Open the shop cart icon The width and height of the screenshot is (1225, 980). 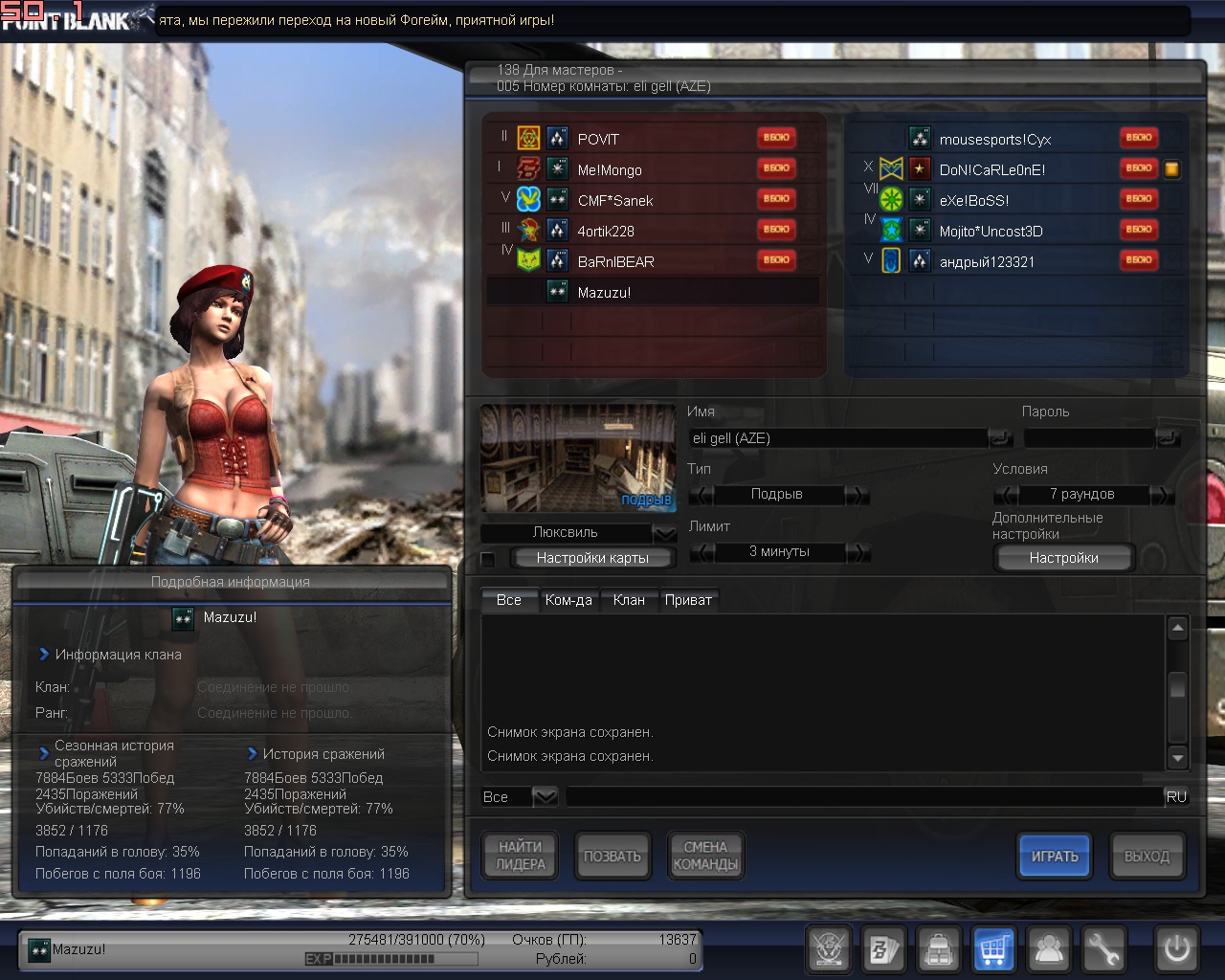click(x=993, y=950)
